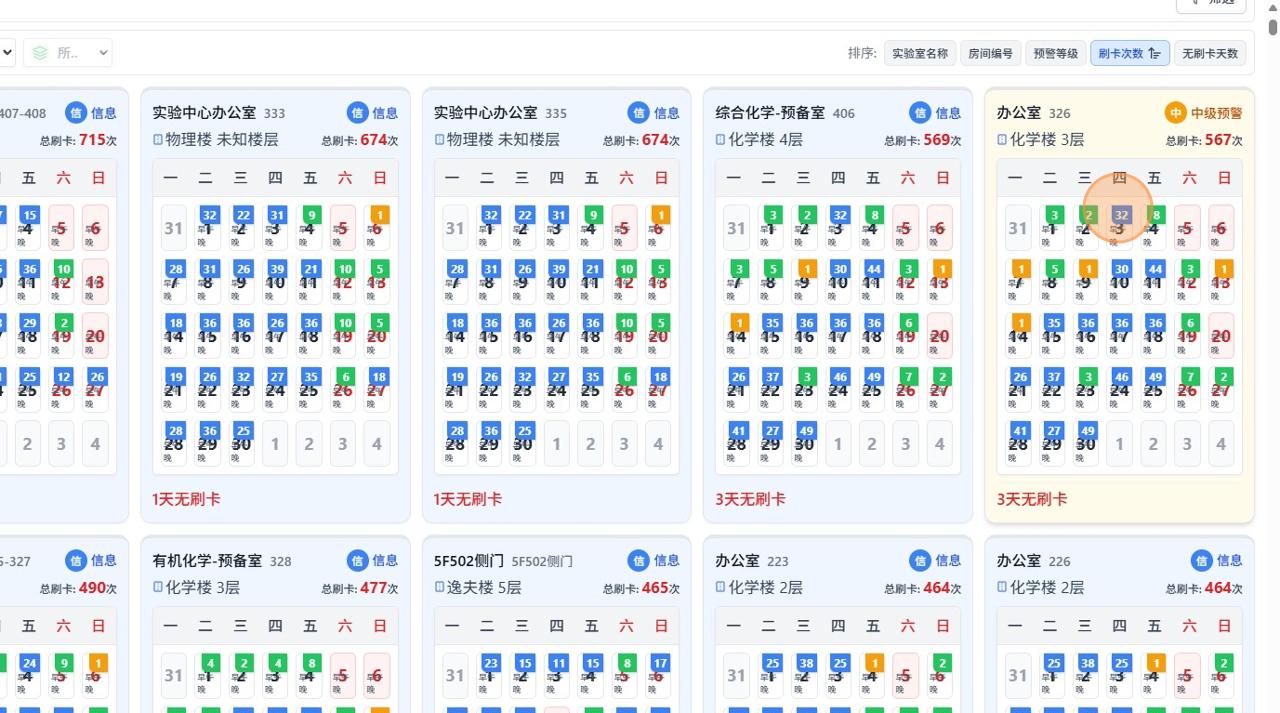Select day 17 with 26 swipes in room 335 calendar
1280x713 pixels.
(x=557, y=336)
